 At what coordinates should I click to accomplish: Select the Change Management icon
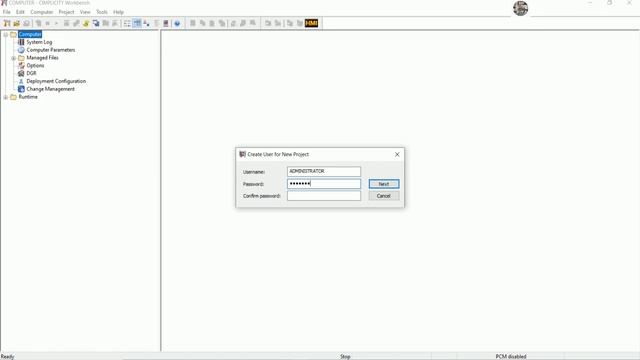[21, 89]
